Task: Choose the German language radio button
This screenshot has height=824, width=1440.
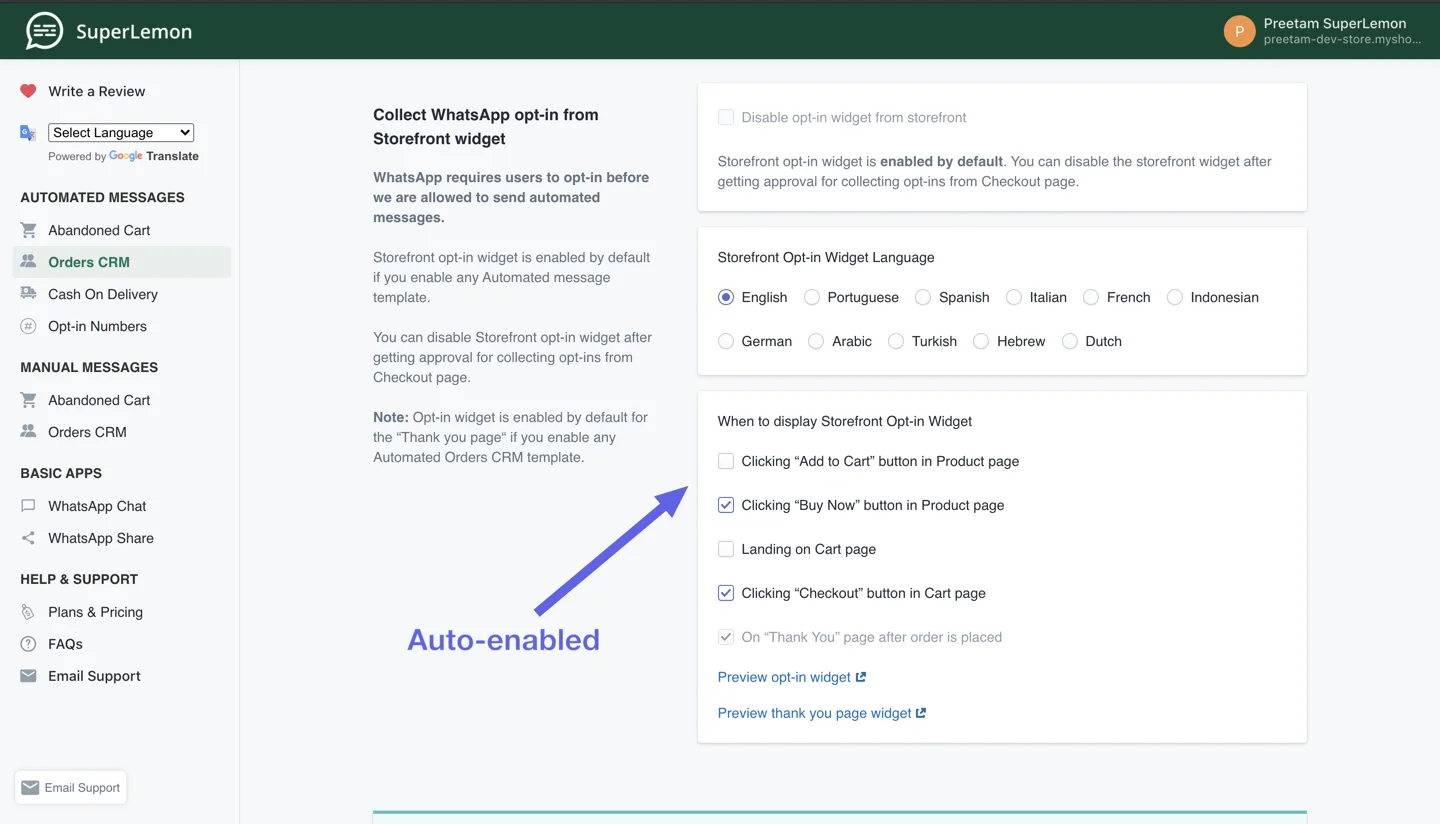Action: coord(726,341)
